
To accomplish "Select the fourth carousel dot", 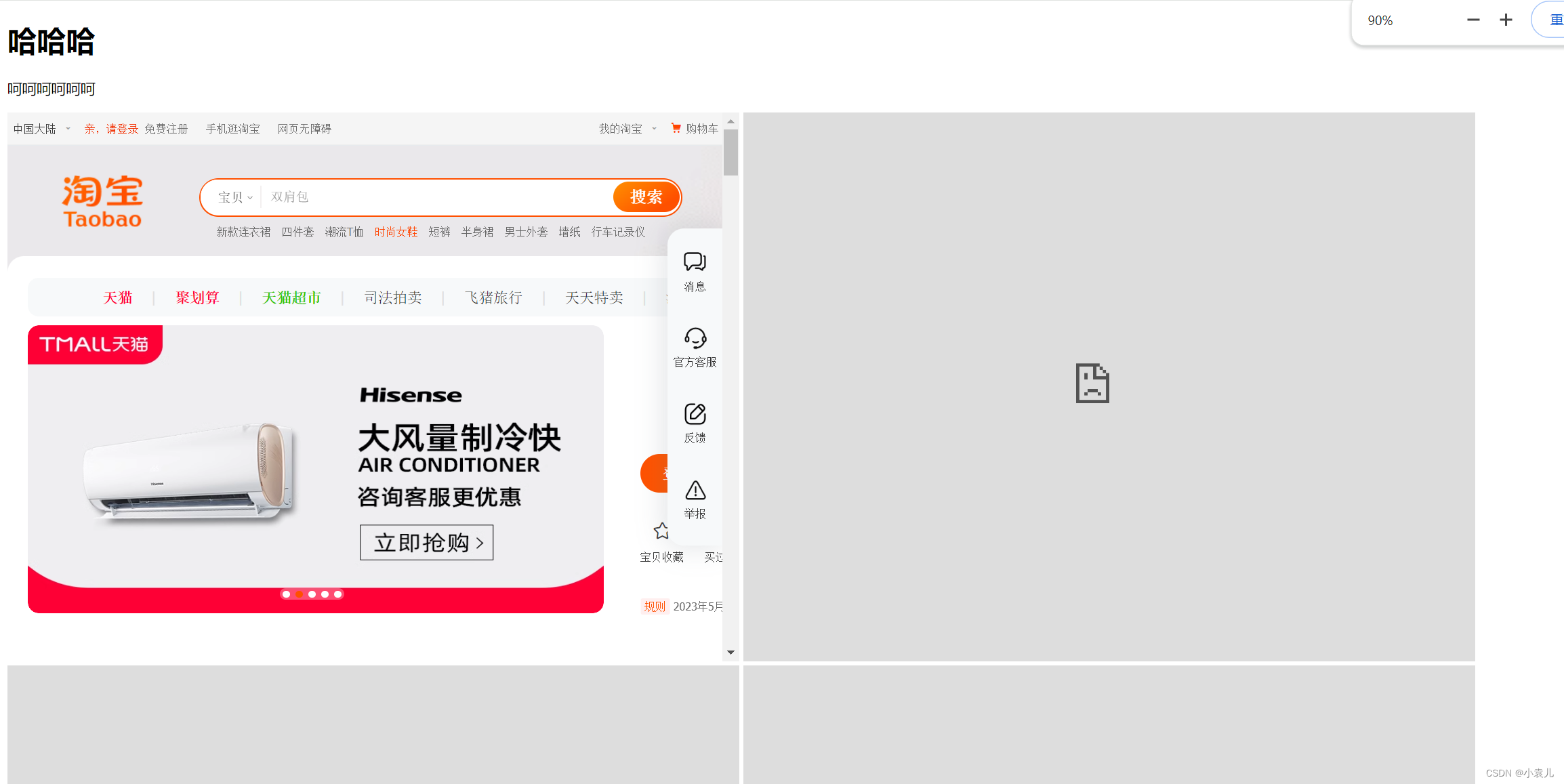I will click(325, 594).
